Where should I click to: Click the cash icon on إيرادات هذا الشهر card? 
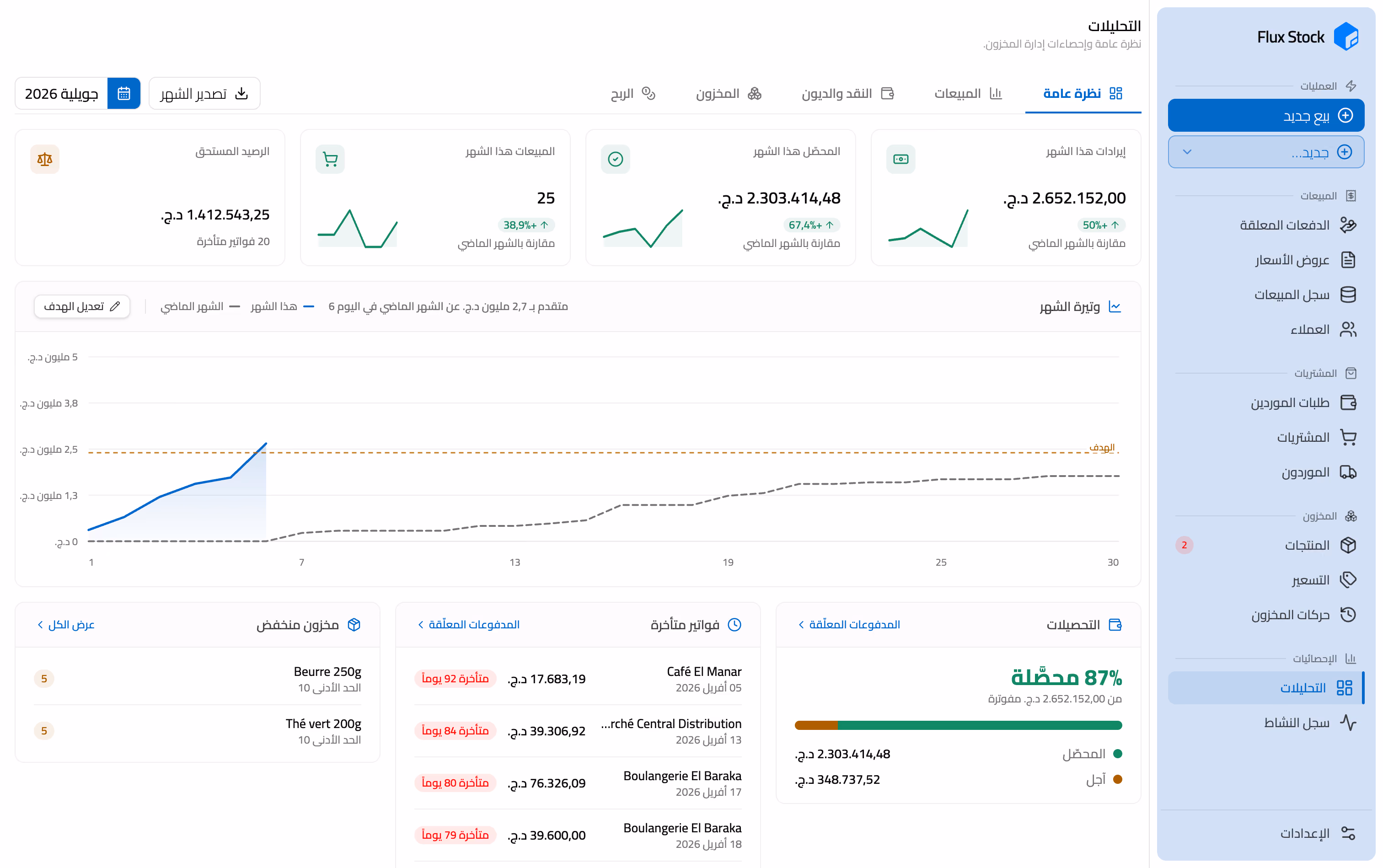(900, 159)
